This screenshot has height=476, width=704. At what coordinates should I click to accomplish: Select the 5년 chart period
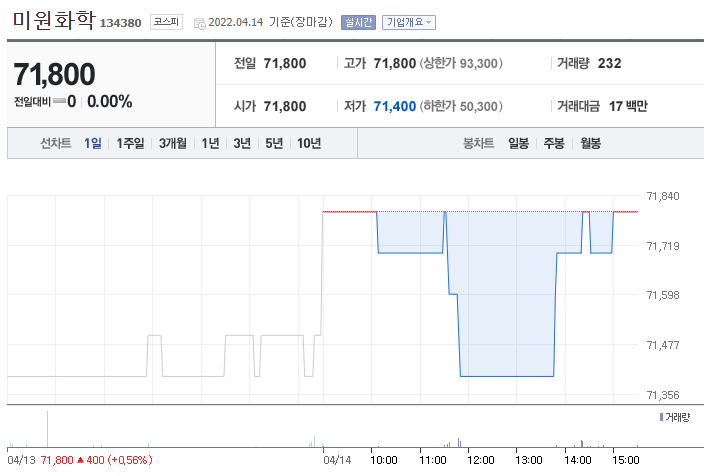coord(274,143)
